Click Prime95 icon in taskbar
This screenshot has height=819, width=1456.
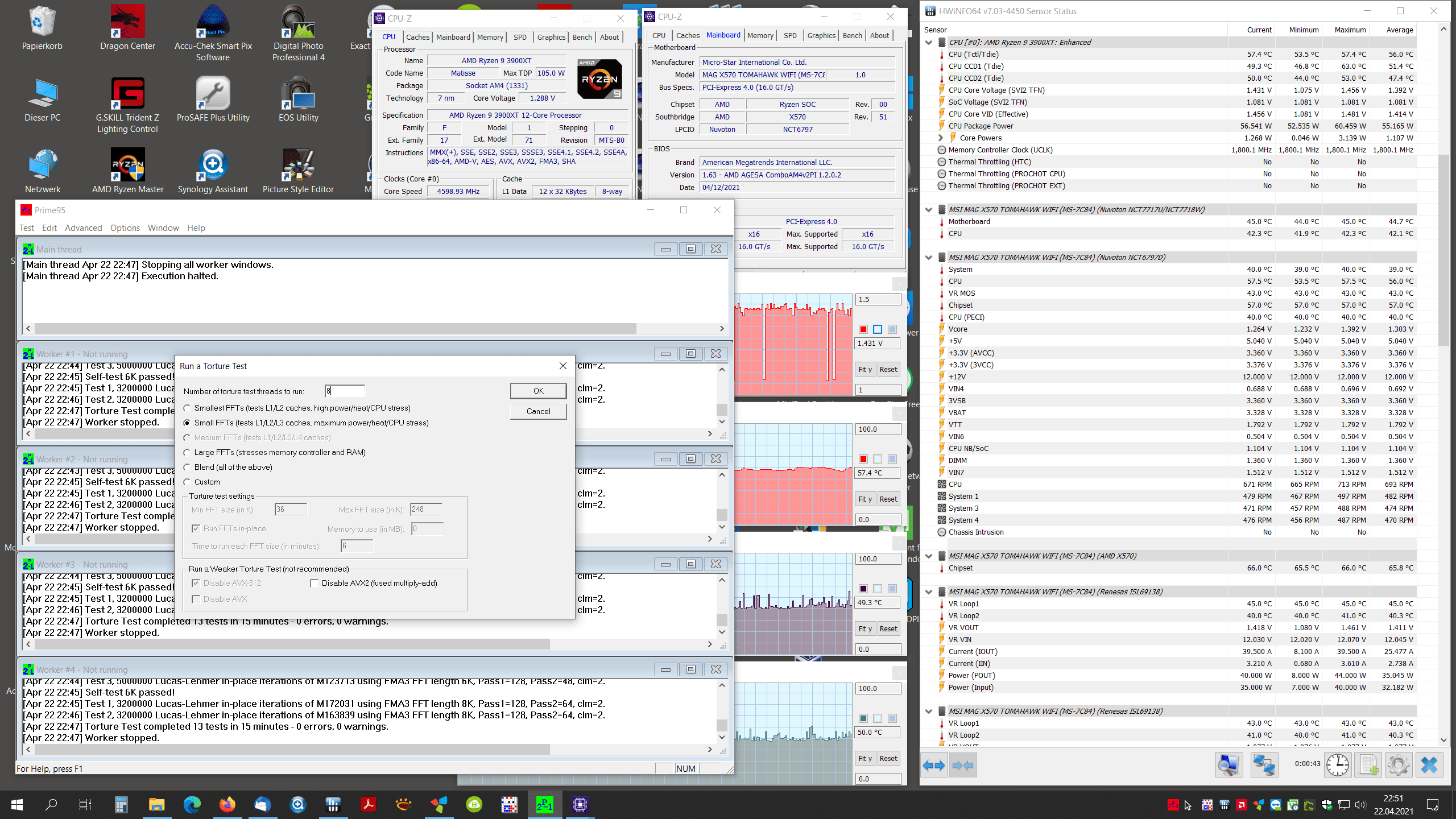coord(544,804)
